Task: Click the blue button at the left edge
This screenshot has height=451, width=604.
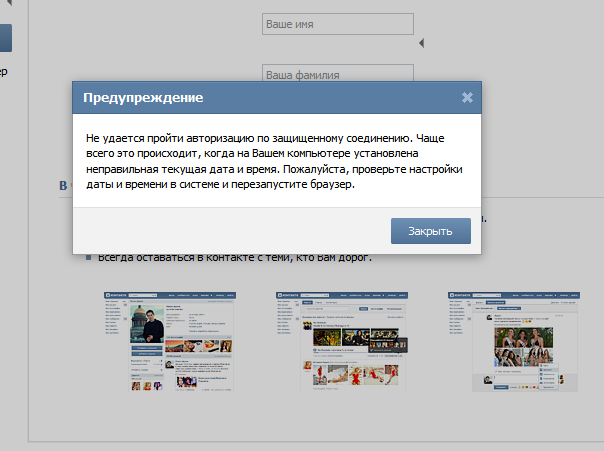Action: (x=5, y=38)
